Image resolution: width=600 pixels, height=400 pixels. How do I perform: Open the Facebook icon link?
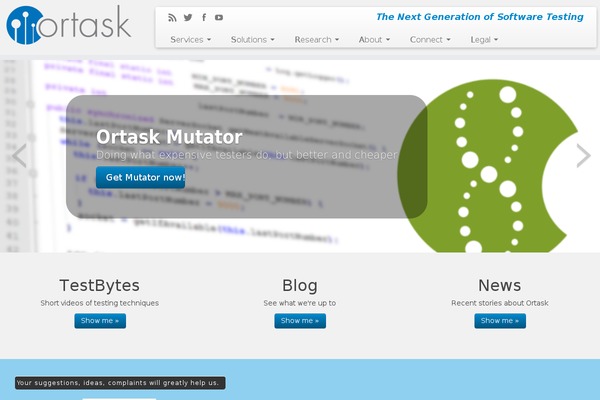pyautogui.click(x=204, y=18)
